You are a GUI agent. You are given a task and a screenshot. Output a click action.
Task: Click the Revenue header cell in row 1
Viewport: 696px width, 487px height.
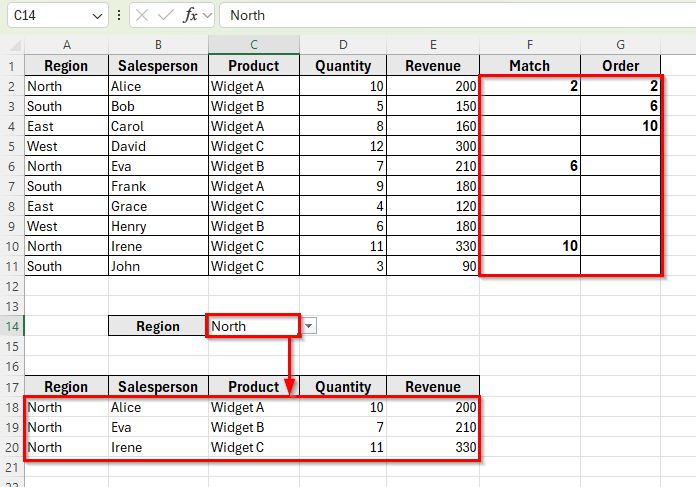[x=433, y=66]
